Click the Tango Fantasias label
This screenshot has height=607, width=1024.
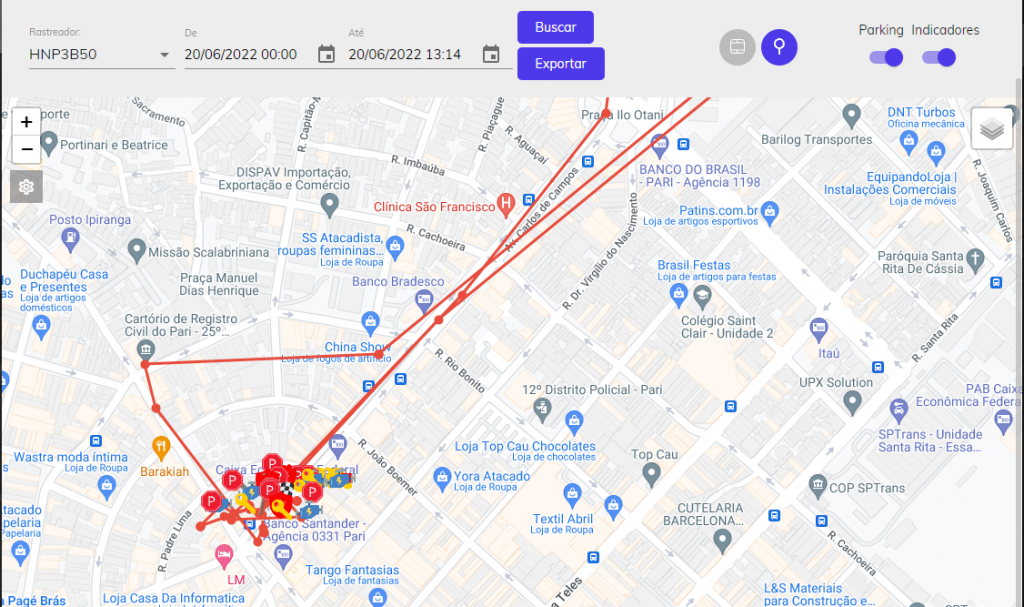352,570
